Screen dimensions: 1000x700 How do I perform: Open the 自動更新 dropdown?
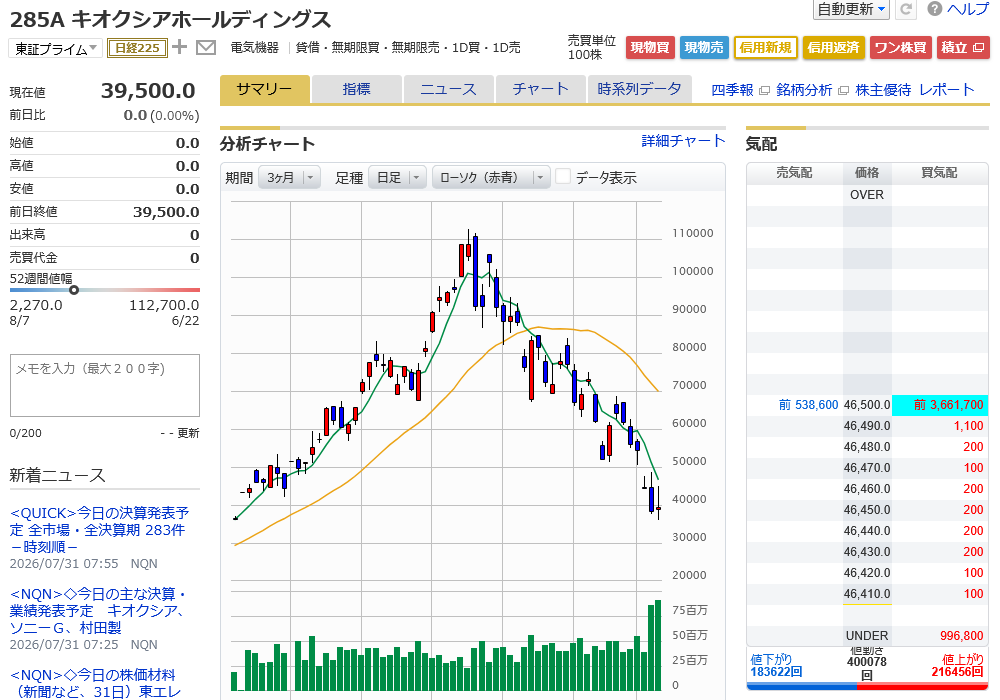pyautogui.click(x=851, y=9)
